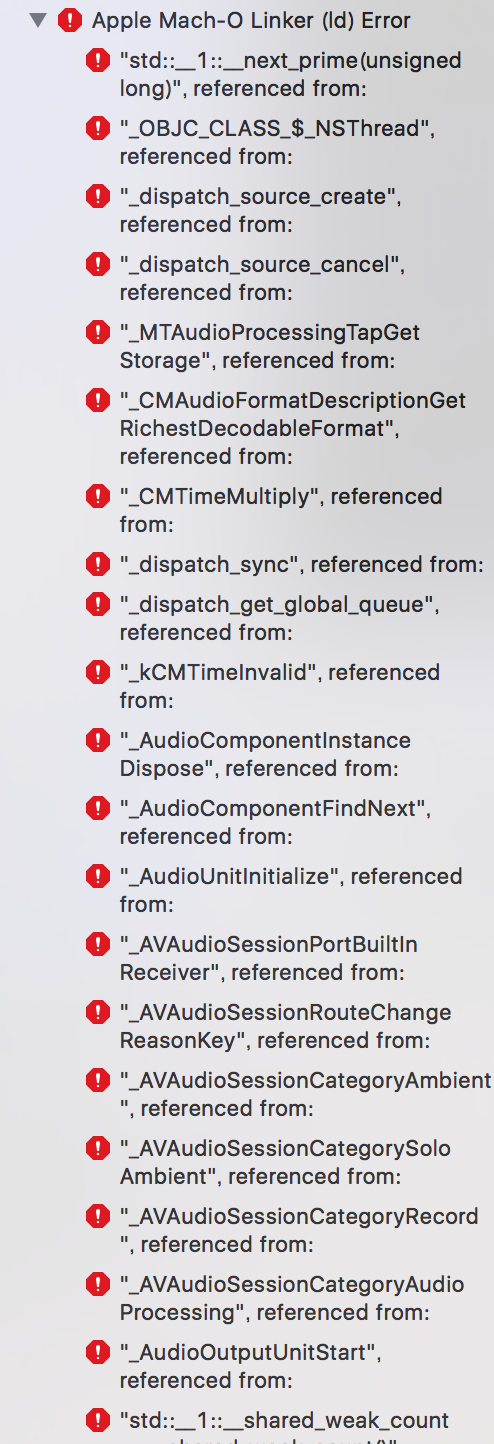Select the _dispatch_get_global_queue error row
494x1444 pixels.
290,618
